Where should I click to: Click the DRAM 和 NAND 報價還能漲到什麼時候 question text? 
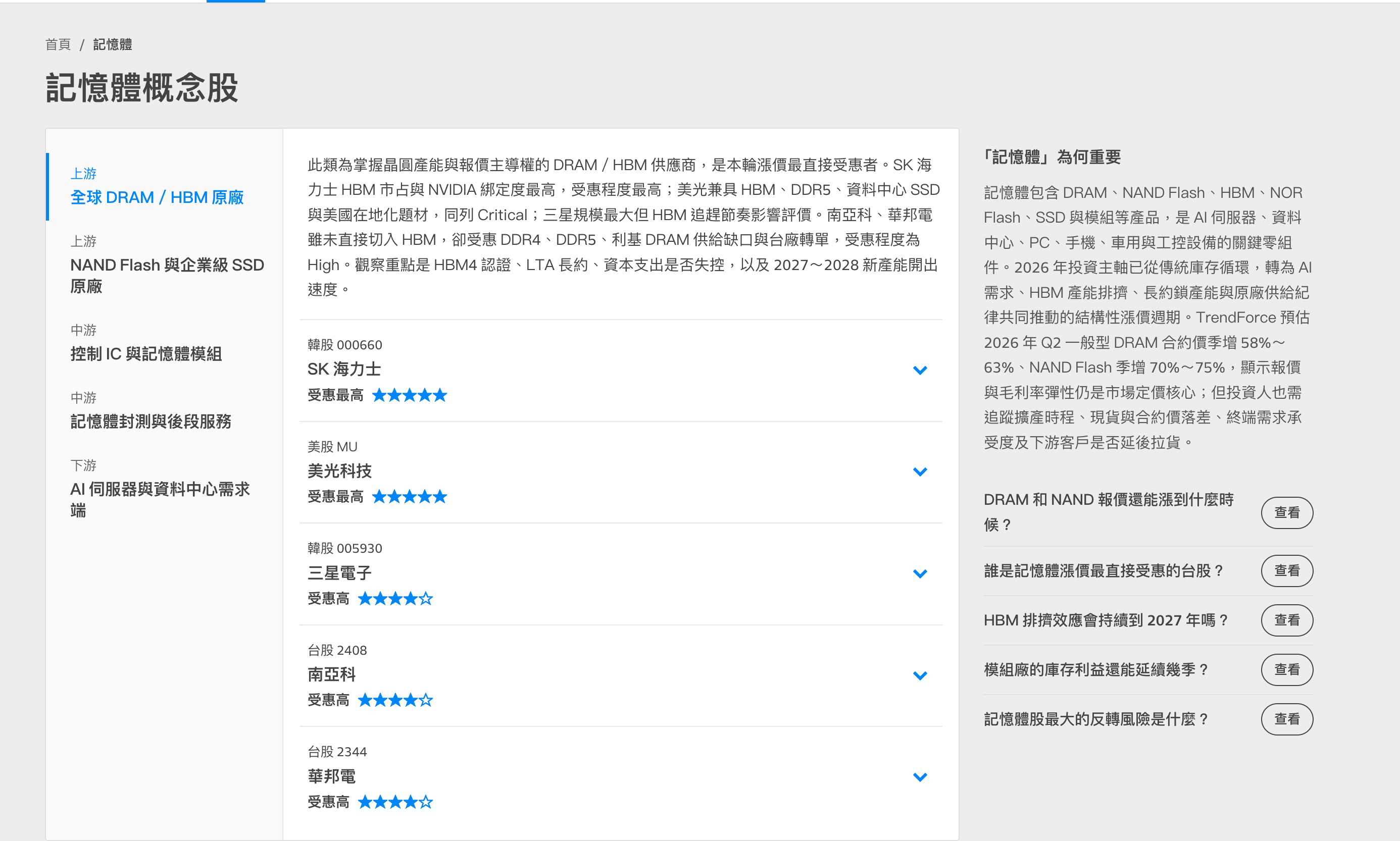click(x=1109, y=512)
